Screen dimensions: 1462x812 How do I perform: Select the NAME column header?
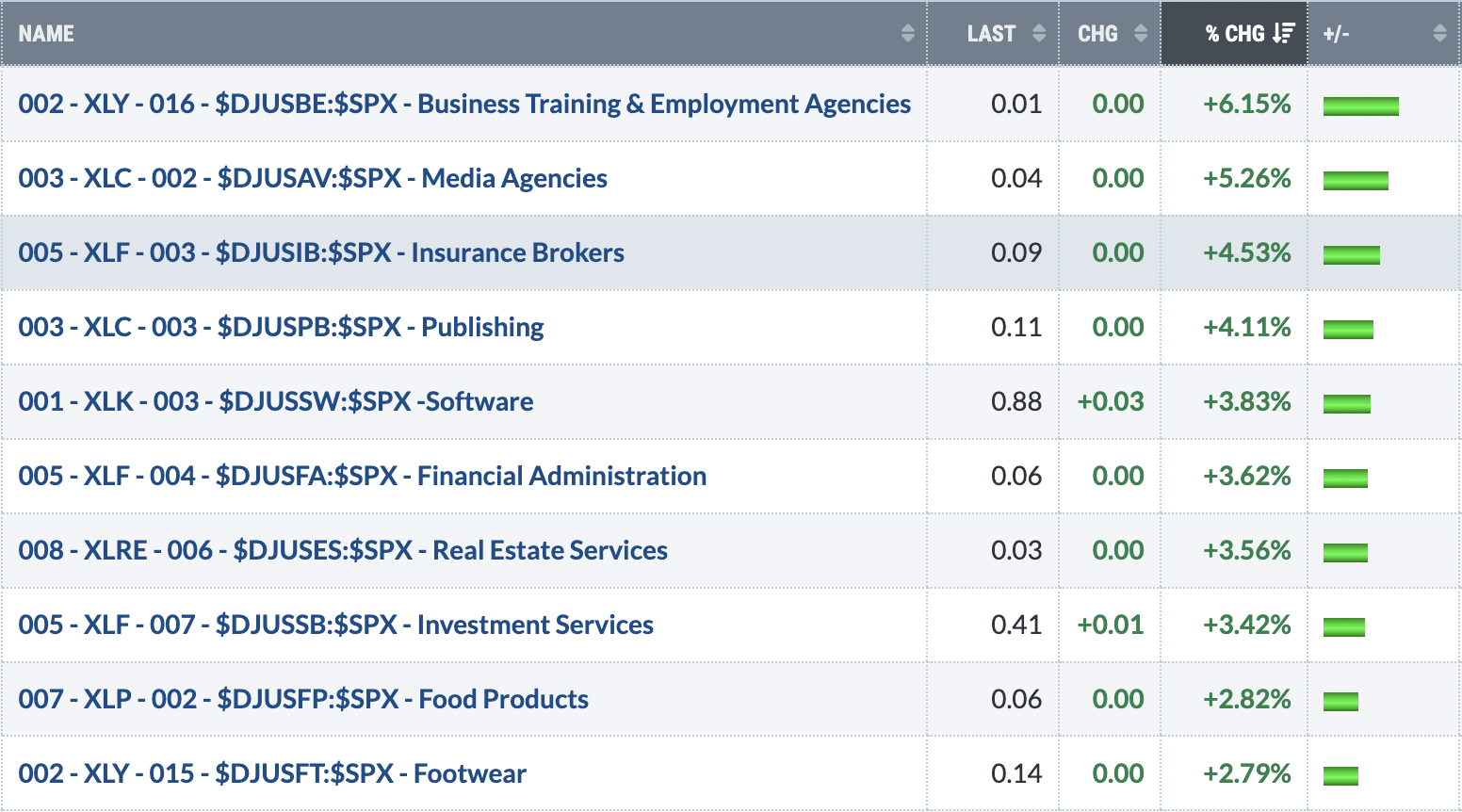pyautogui.click(x=46, y=34)
